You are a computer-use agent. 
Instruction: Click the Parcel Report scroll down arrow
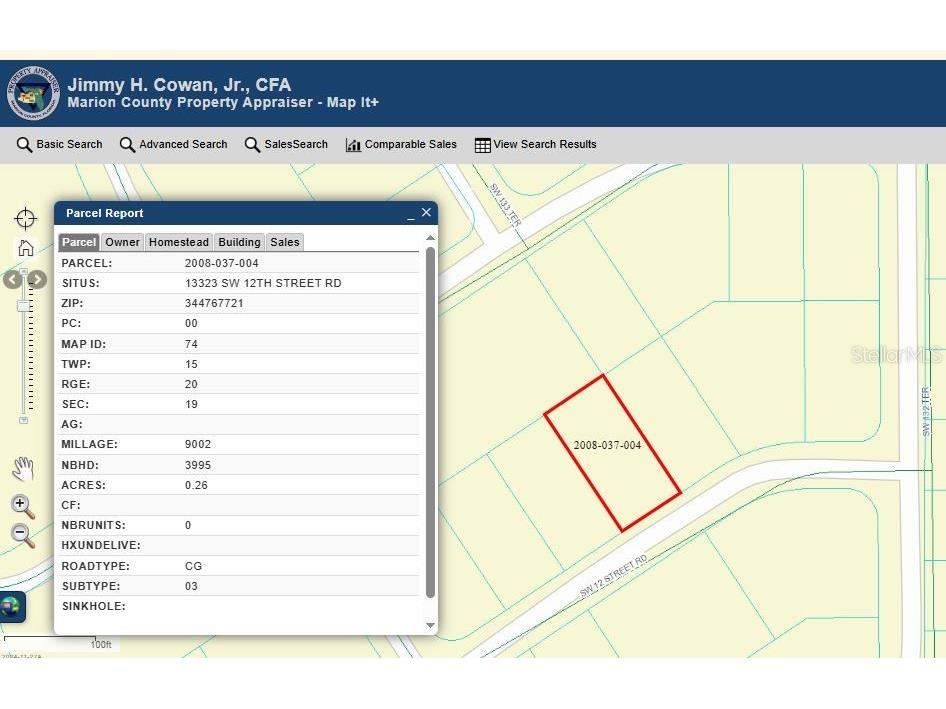[x=431, y=625]
